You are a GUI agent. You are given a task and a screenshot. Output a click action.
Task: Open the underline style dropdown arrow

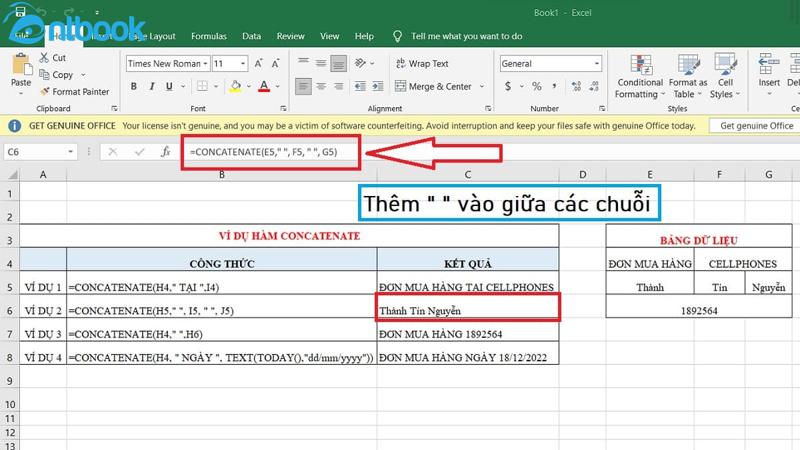183,86
